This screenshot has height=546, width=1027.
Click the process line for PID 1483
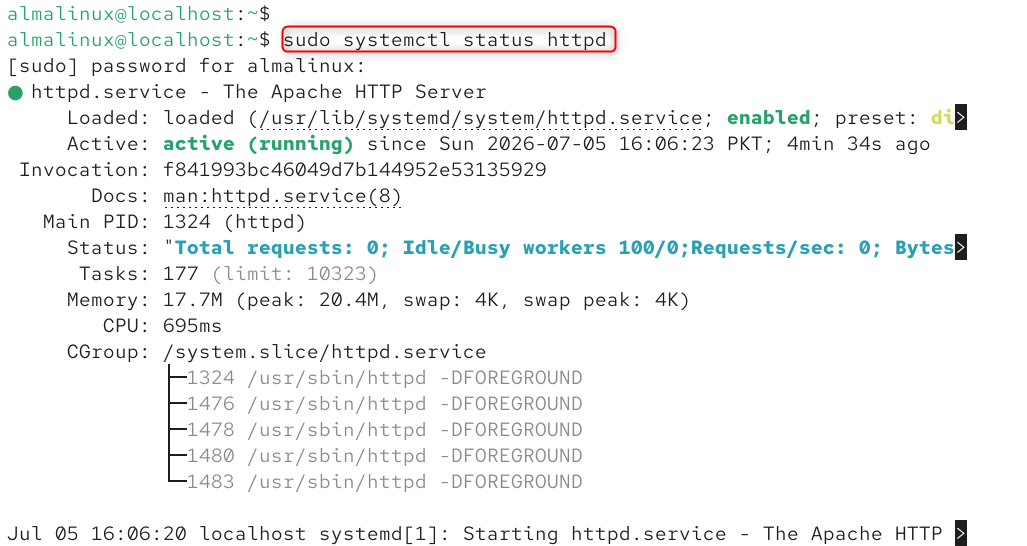tap(384, 481)
